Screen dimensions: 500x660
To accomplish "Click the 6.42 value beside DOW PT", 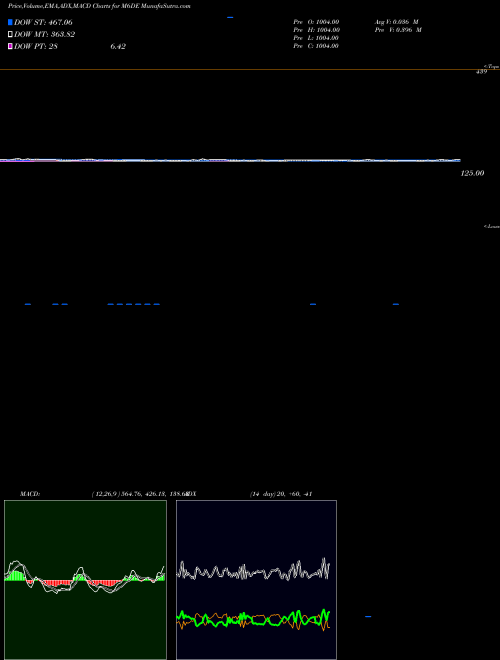I will click(118, 46).
